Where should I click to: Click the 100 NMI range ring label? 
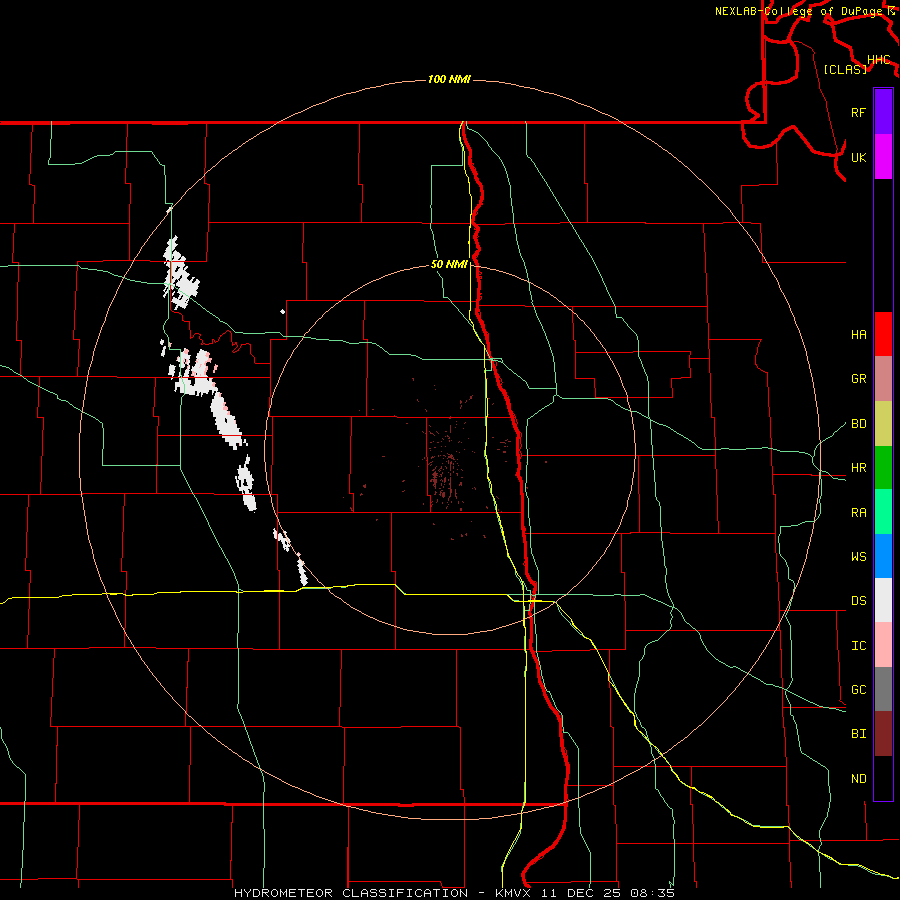[x=449, y=79]
